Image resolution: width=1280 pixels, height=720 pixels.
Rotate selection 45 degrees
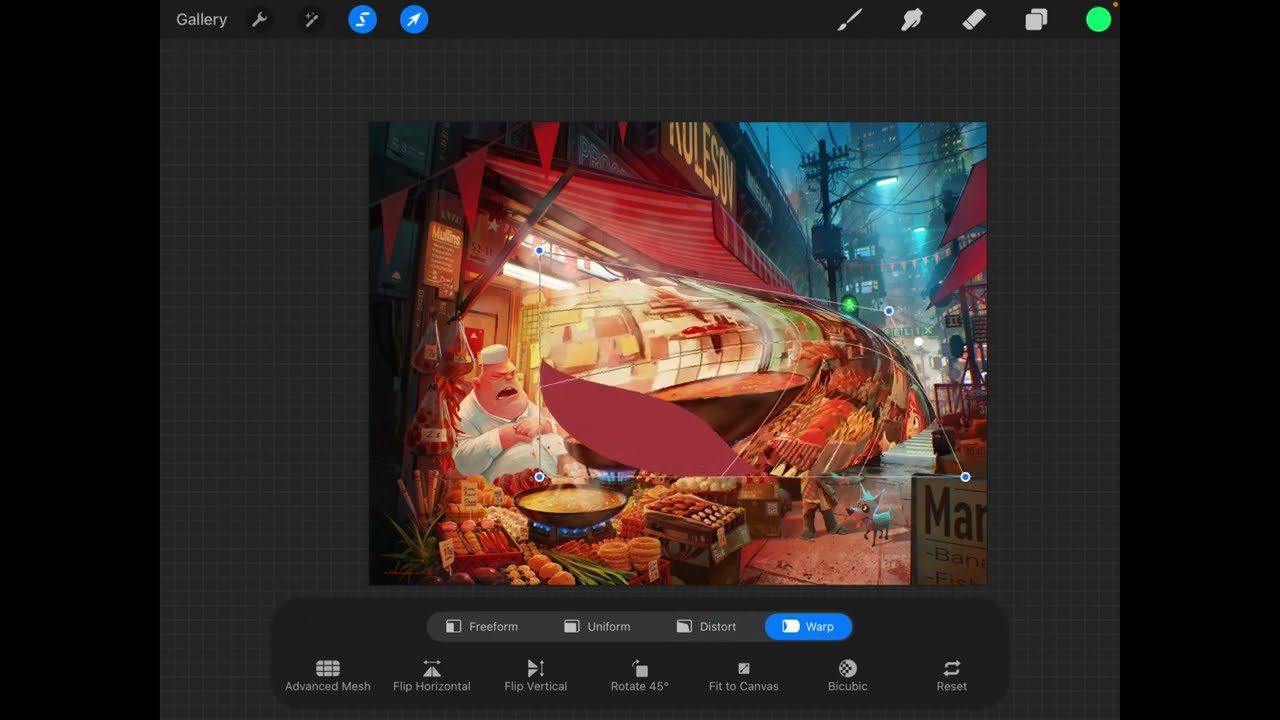[x=640, y=676]
